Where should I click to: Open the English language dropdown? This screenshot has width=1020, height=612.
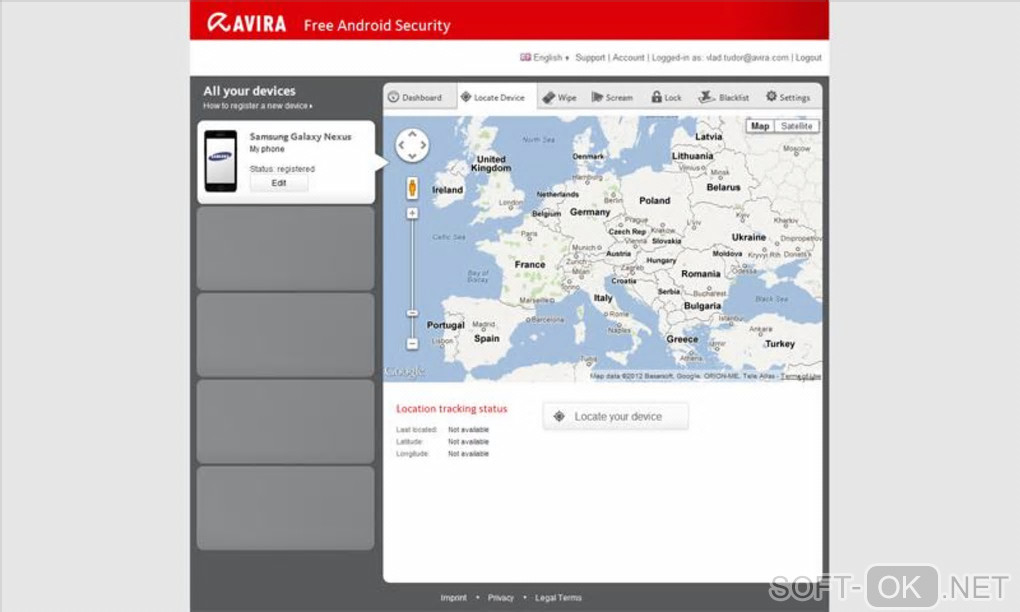[550, 58]
